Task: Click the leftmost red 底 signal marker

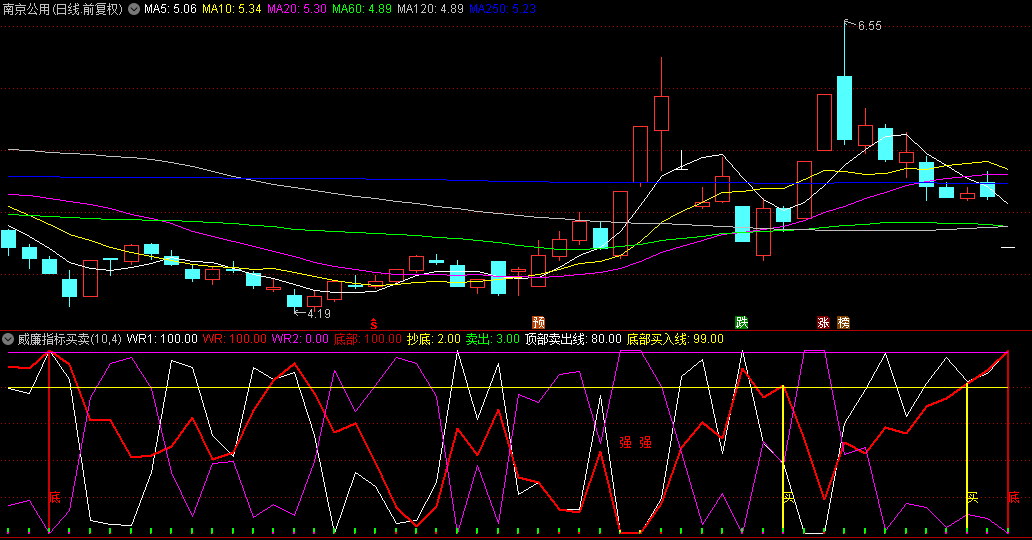Action: (x=54, y=496)
